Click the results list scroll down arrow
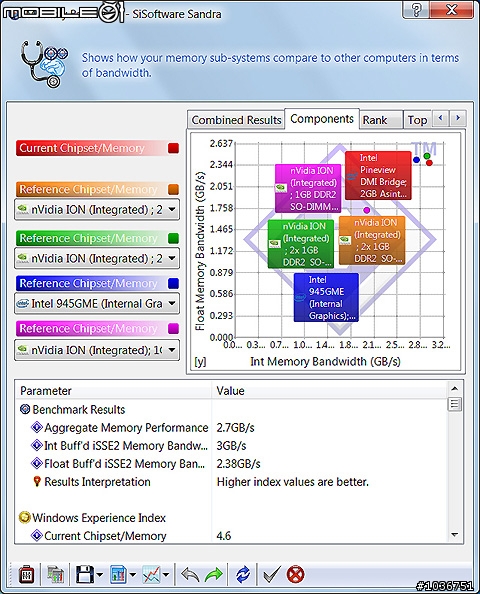Image resolution: width=480 pixels, height=594 pixels. pos(455,535)
